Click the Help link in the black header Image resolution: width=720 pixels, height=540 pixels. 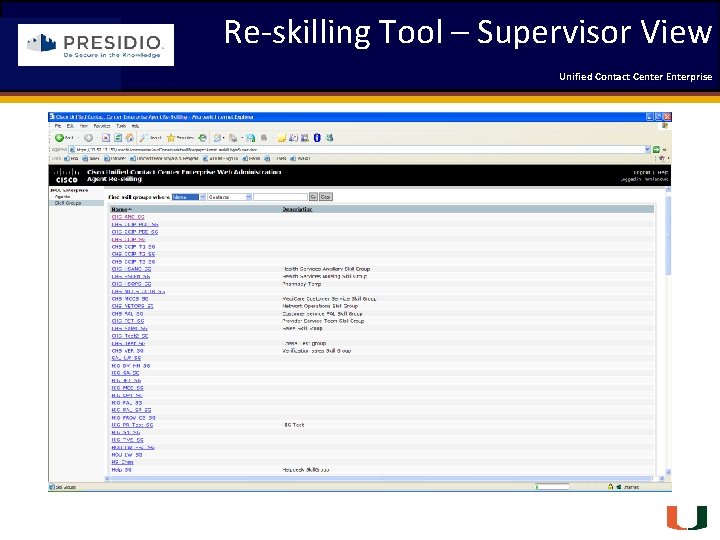pos(663,173)
